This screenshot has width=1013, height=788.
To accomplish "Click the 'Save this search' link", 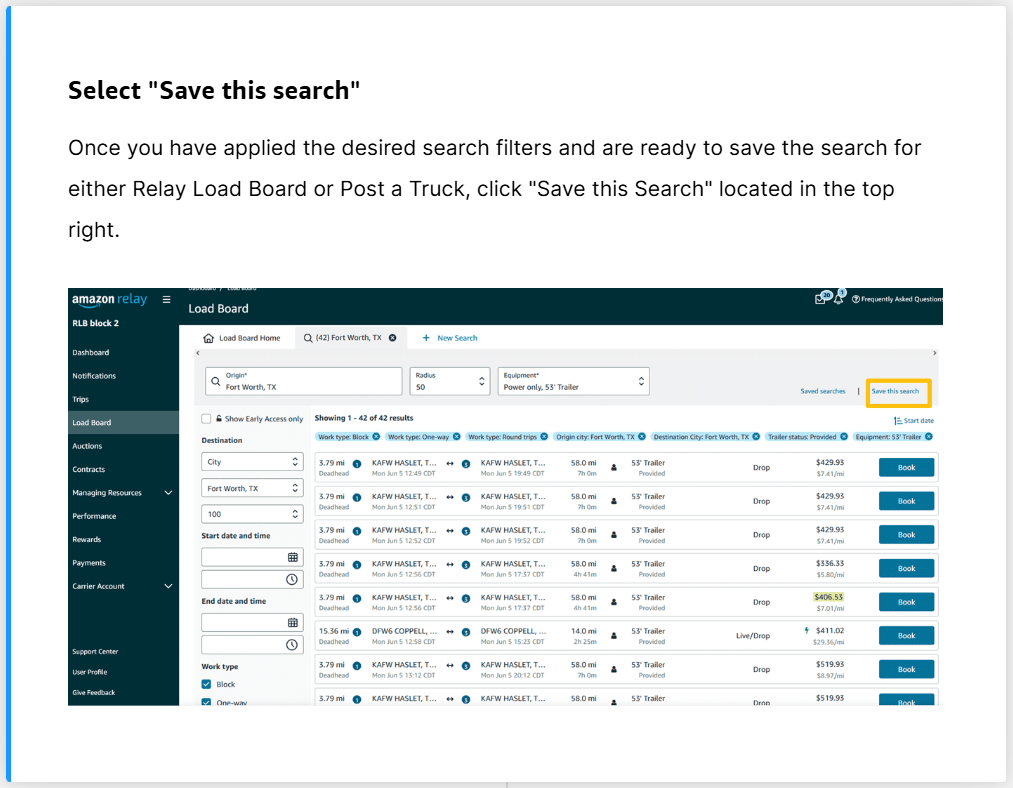I will coord(895,391).
